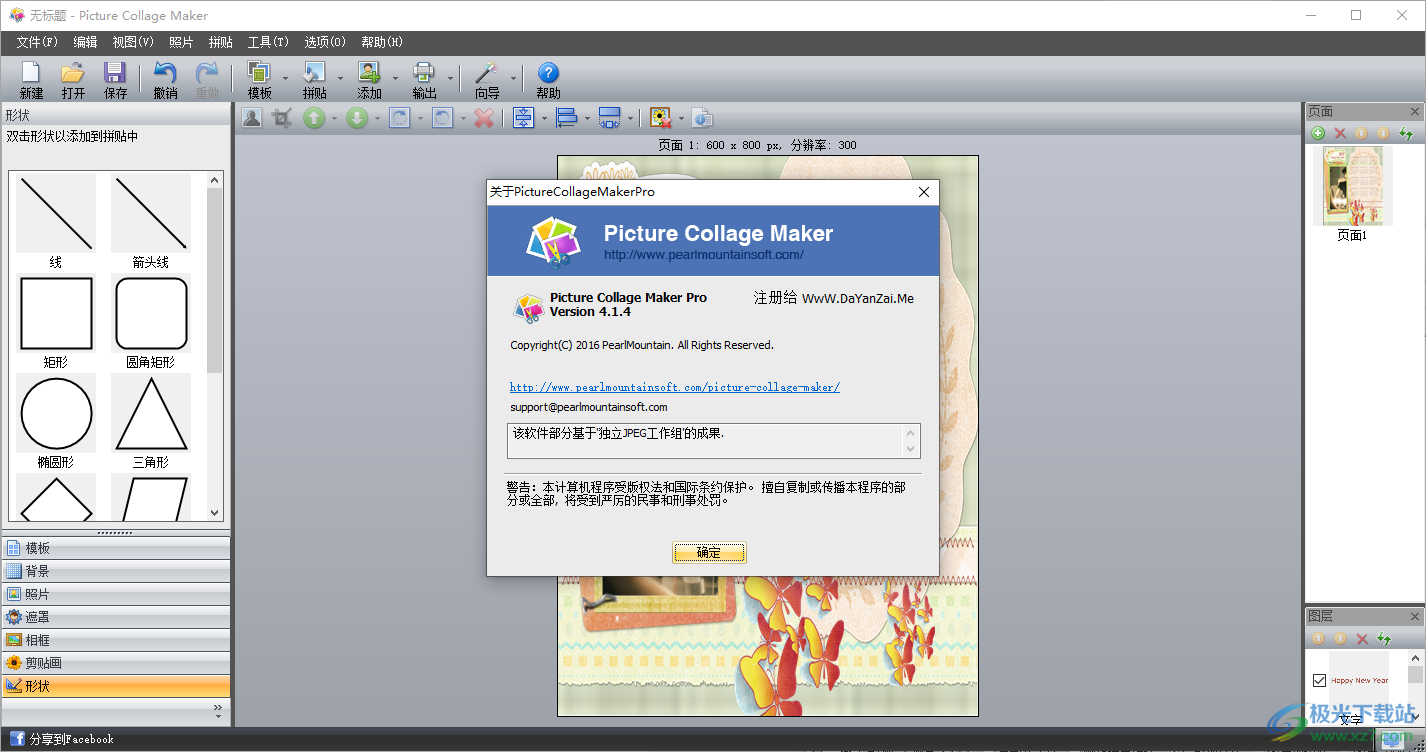Toggle the Happy New Year layer checkbox

click(x=1319, y=680)
